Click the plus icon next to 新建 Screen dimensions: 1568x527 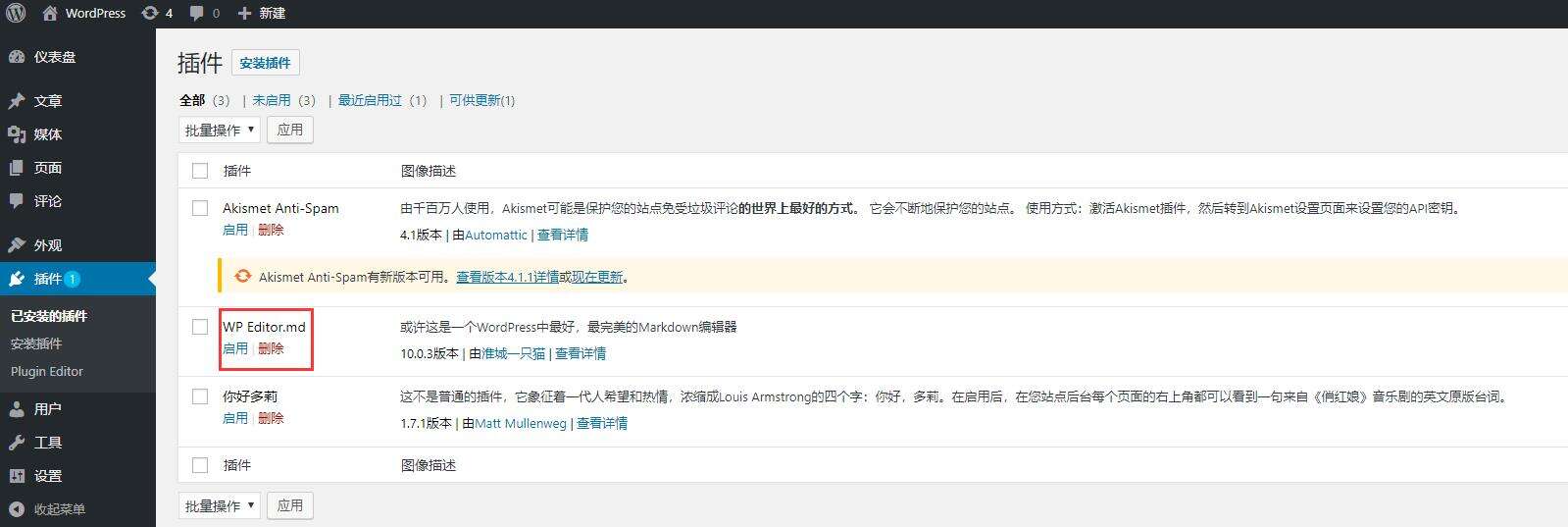244,13
